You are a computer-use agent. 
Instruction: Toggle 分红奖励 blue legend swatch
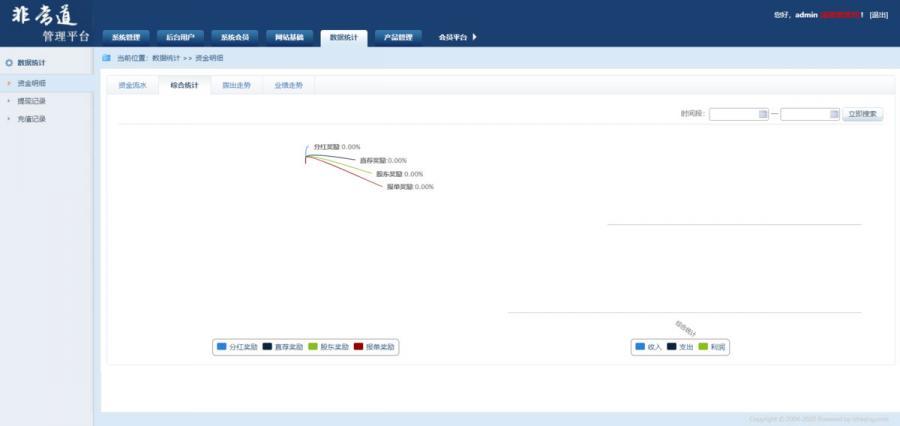(222, 347)
